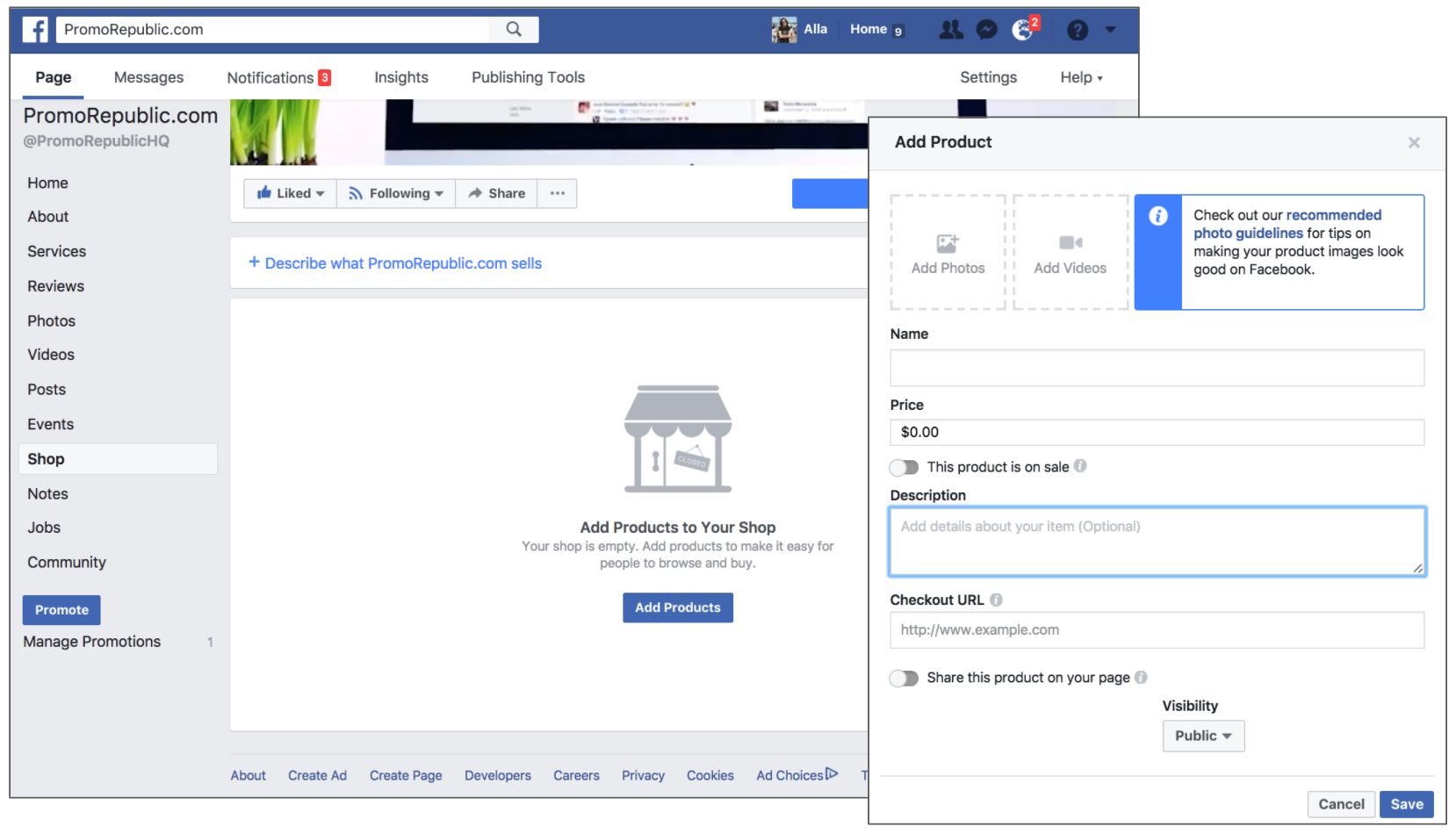The height and width of the screenshot is (834, 1456).
Task: Focus the Price field
Action: 1157,432
